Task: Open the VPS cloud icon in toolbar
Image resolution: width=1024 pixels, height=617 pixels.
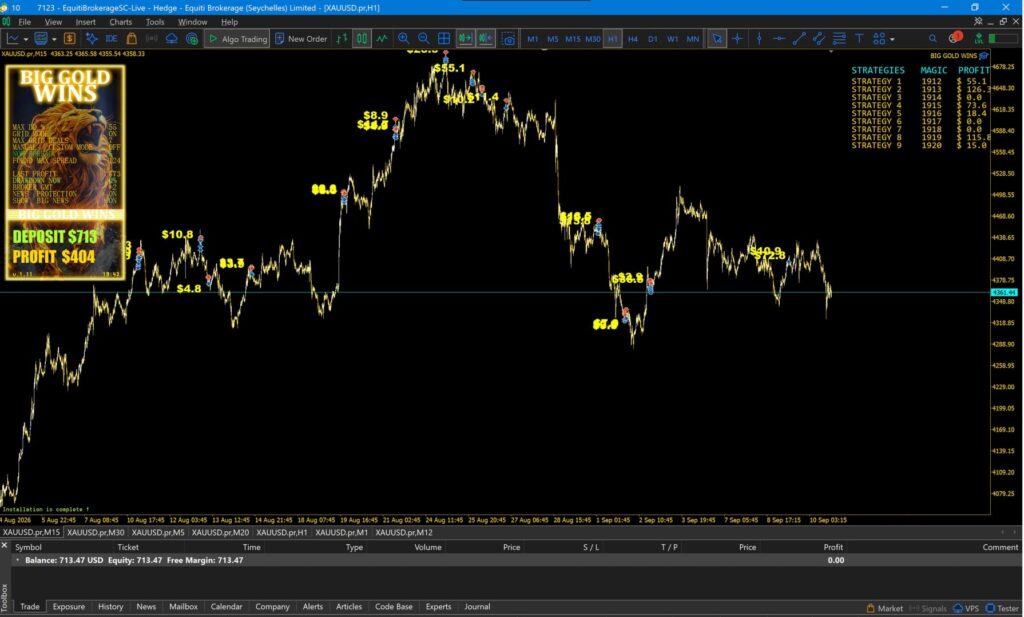Action: pyautogui.click(x=171, y=39)
